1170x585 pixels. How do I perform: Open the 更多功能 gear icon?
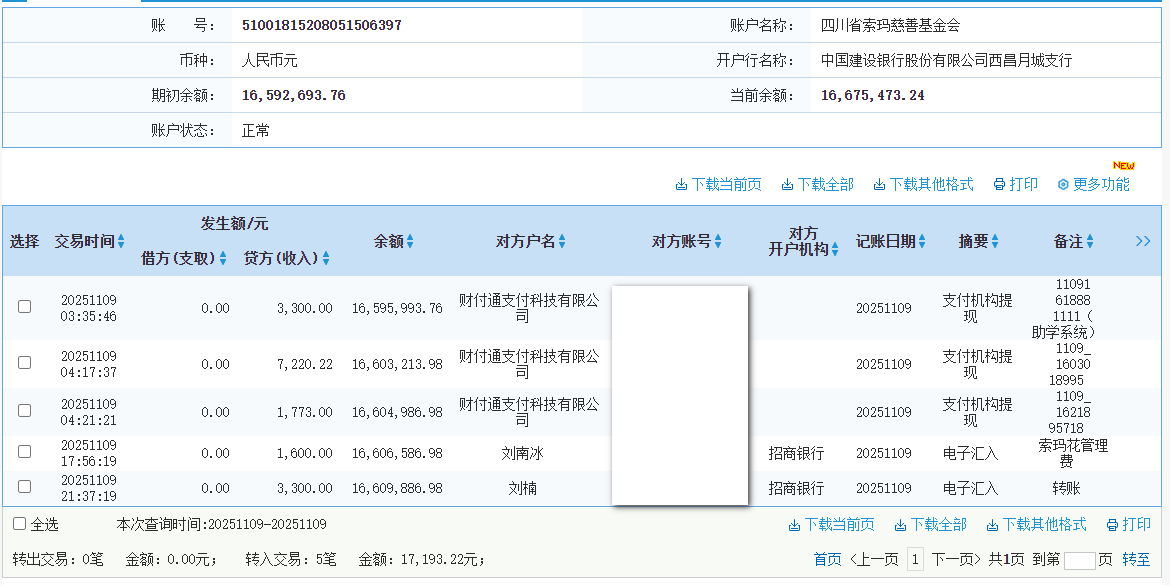click(x=1061, y=184)
